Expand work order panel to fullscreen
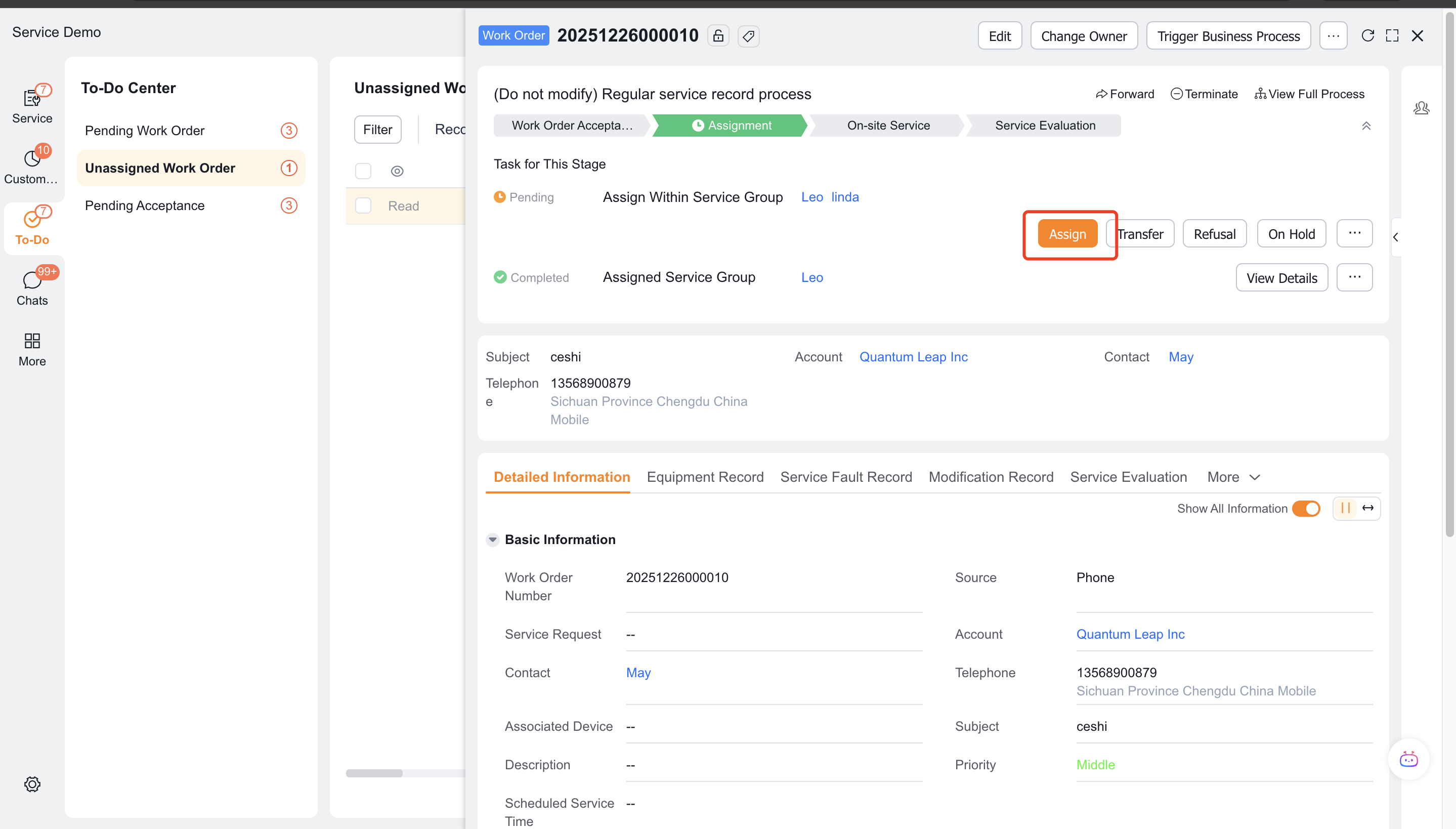This screenshot has height=829, width=1456. pyautogui.click(x=1392, y=36)
